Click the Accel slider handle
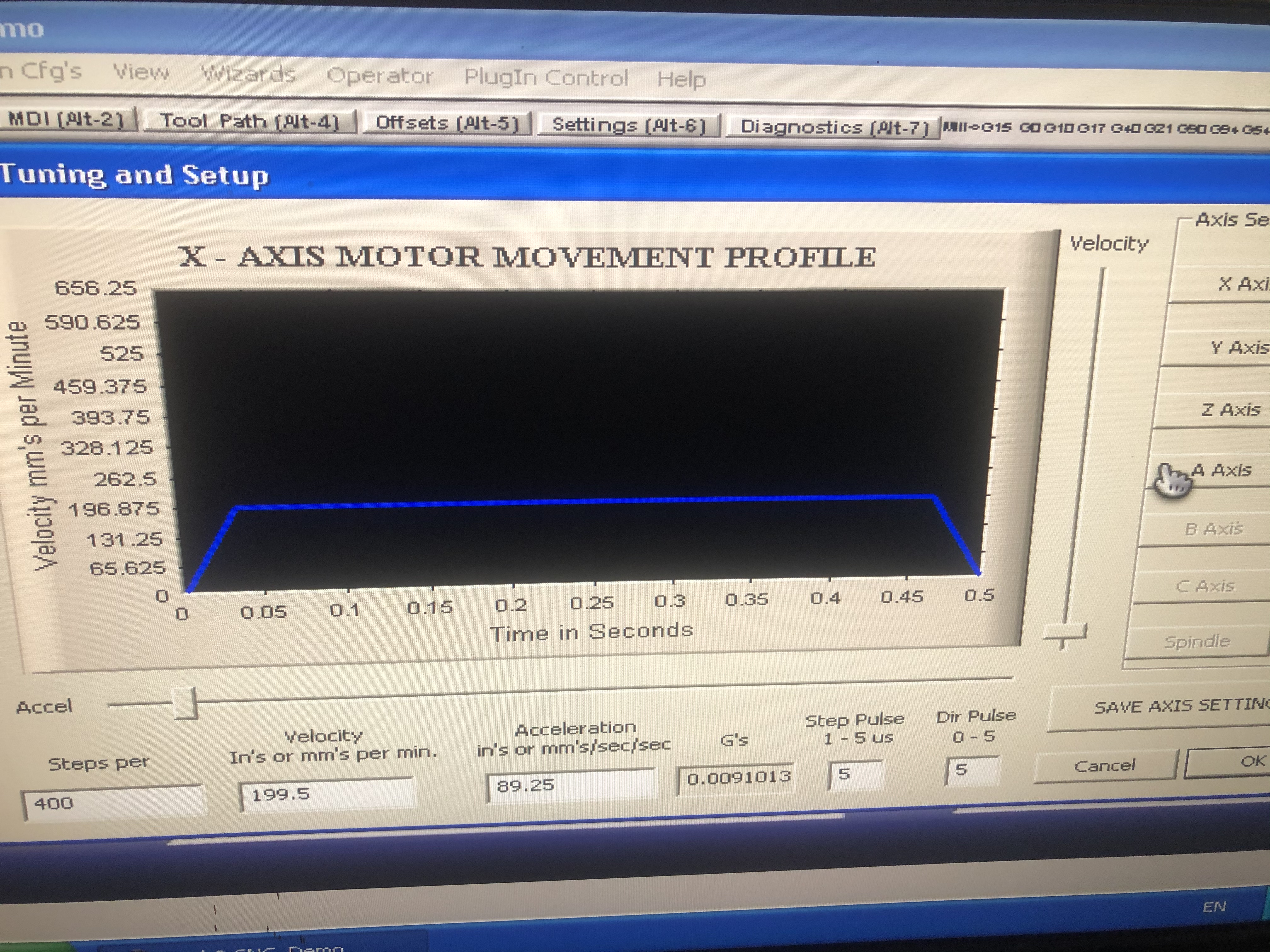This screenshot has height=952, width=1270. (x=186, y=703)
